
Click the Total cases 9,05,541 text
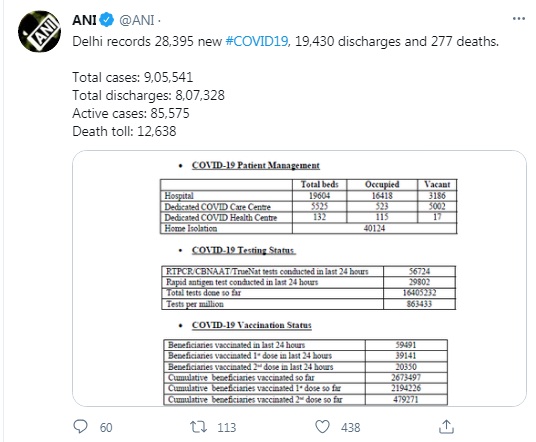coord(133,77)
